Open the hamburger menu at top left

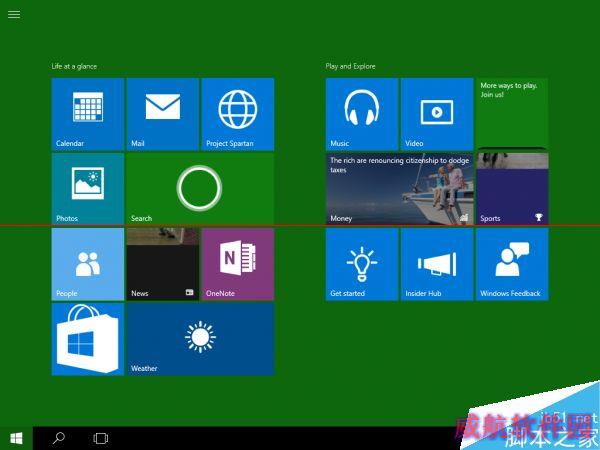pyautogui.click(x=14, y=15)
